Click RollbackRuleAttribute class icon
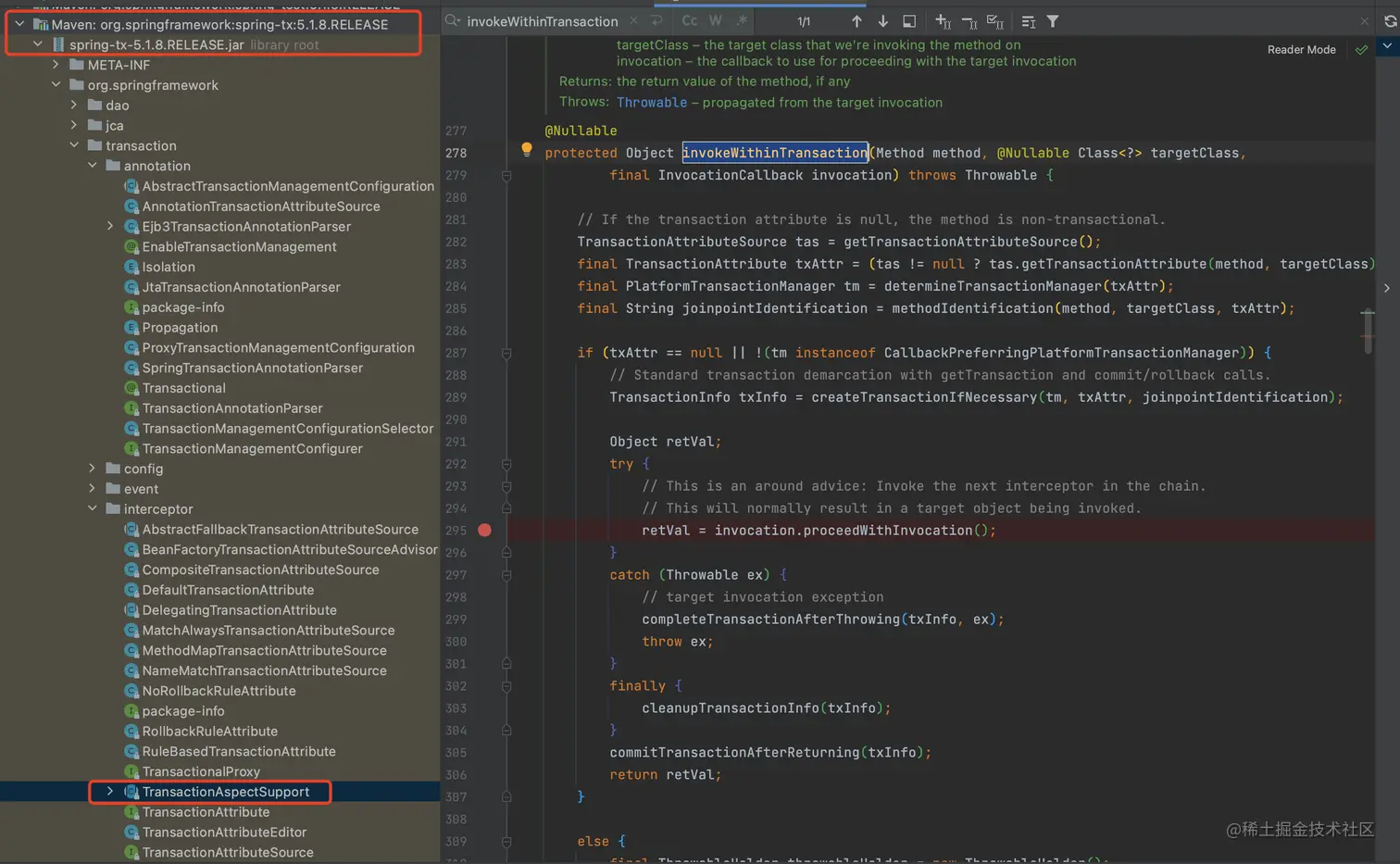 (131, 732)
